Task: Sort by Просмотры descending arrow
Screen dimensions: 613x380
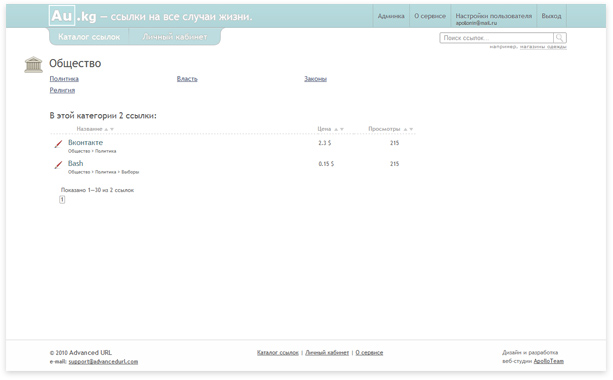Action: point(411,129)
